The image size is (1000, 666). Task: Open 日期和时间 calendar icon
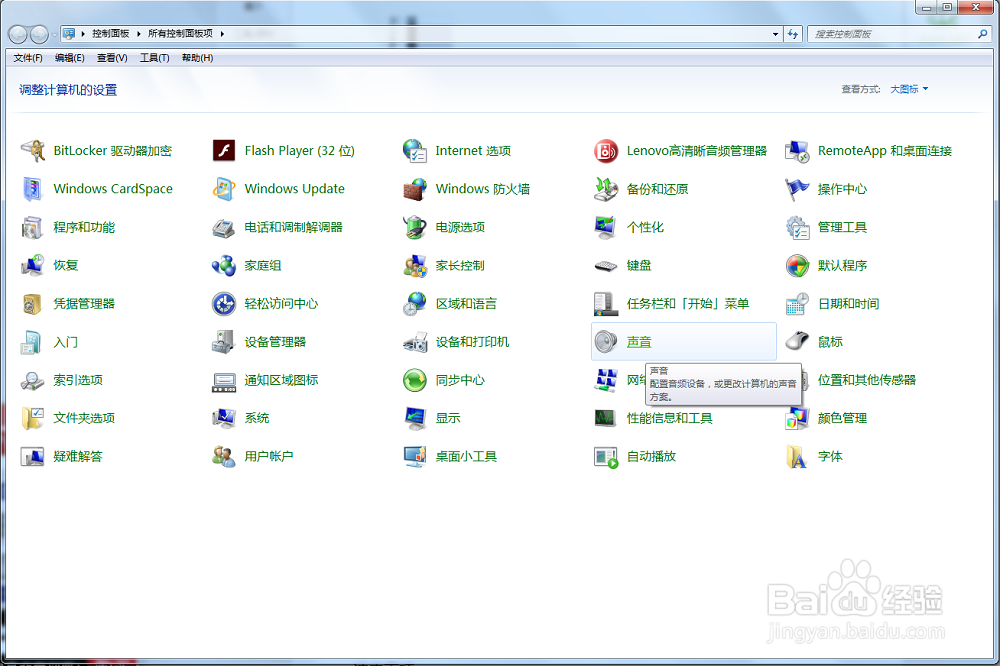coord(797,304)
